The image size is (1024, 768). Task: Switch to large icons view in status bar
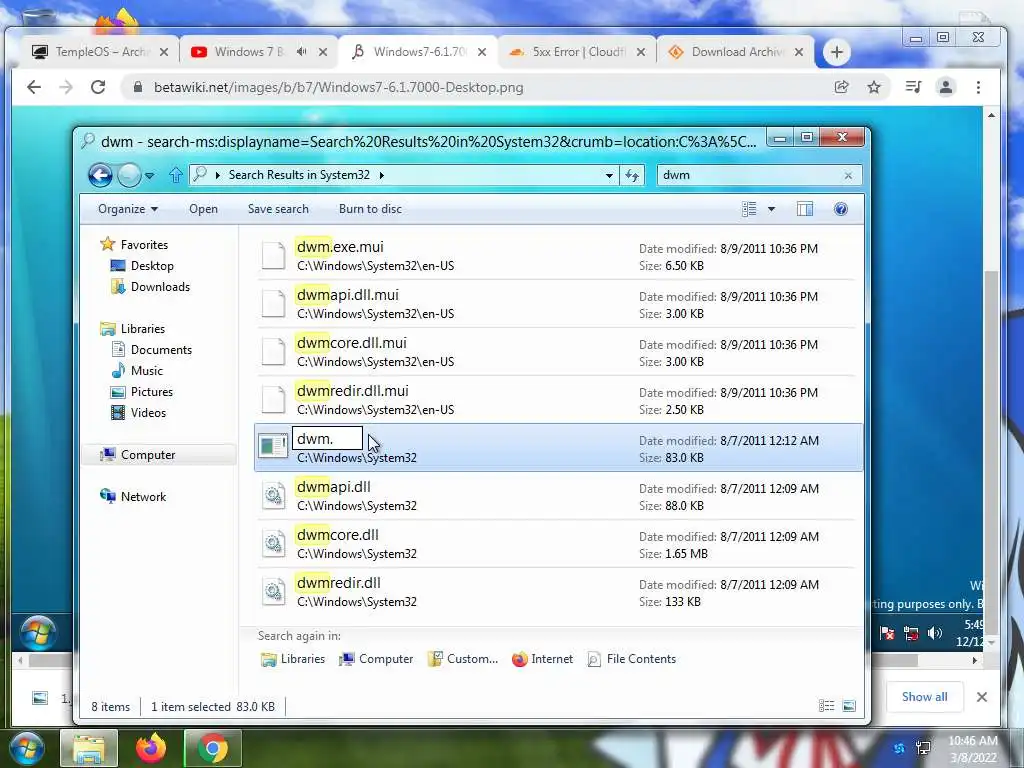coord(849,705)
